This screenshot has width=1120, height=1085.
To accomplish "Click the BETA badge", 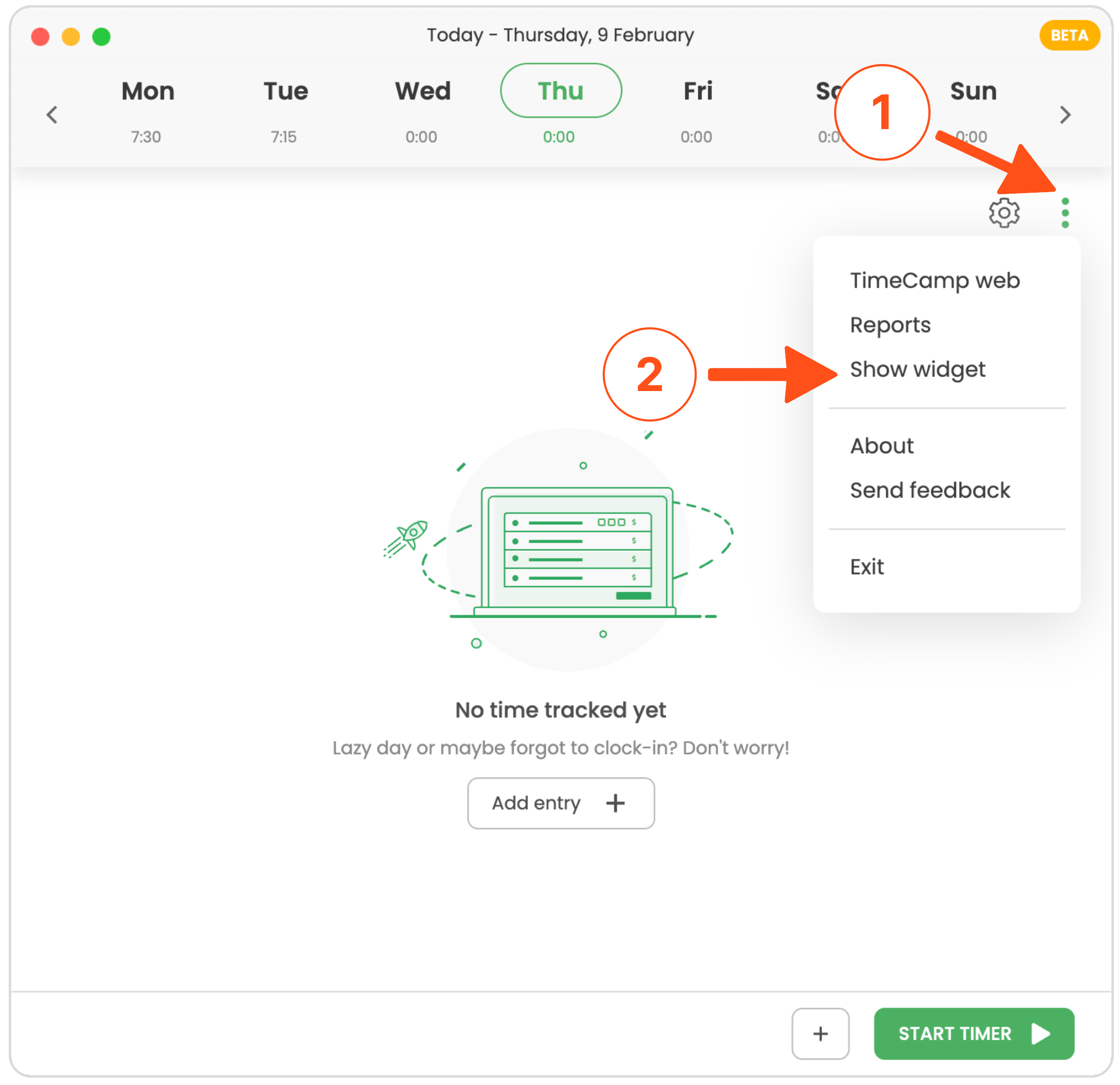I will click(x=1069, y=35).
